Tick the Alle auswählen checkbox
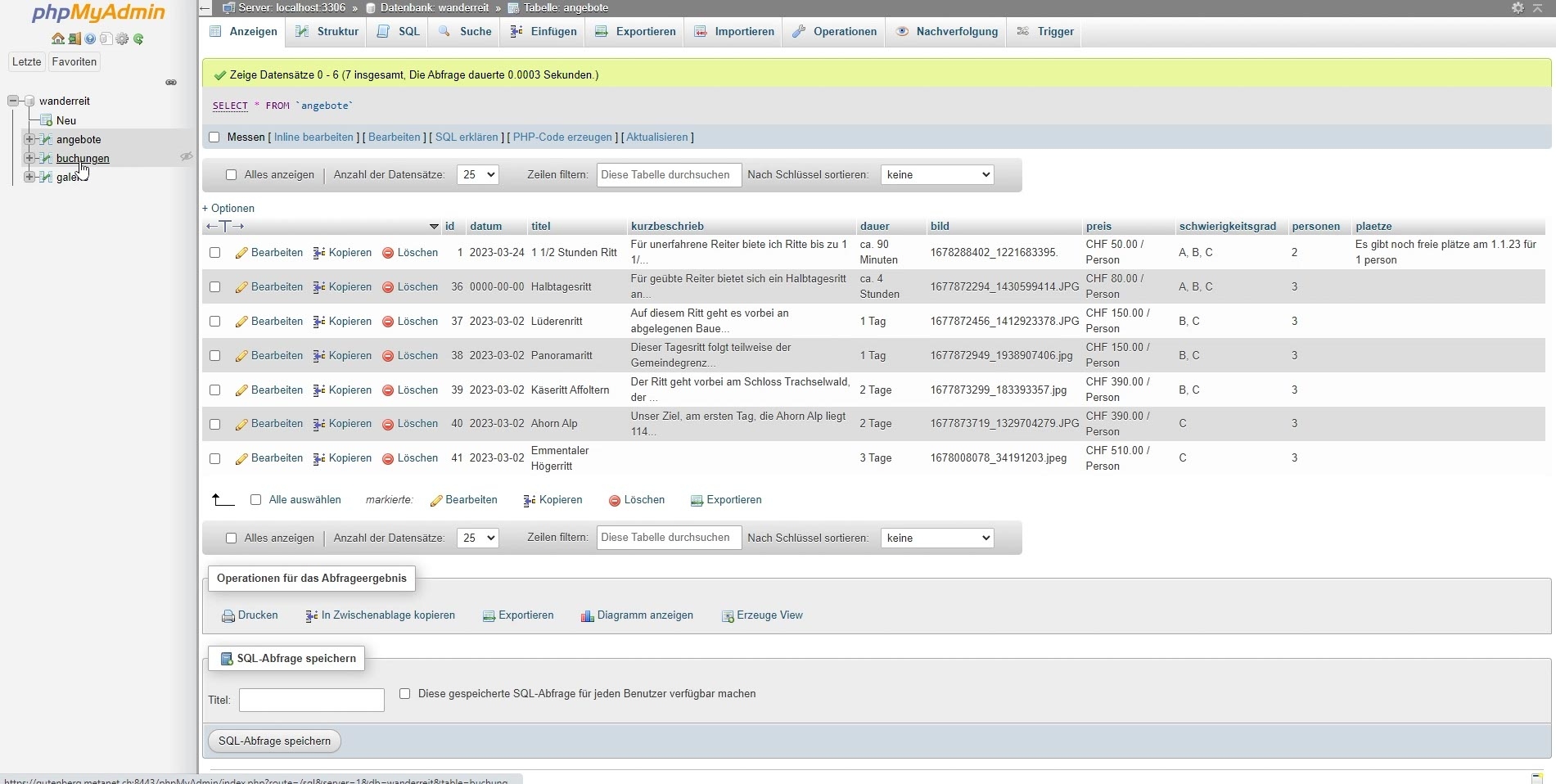1556x784 pixels. (255, 500)
